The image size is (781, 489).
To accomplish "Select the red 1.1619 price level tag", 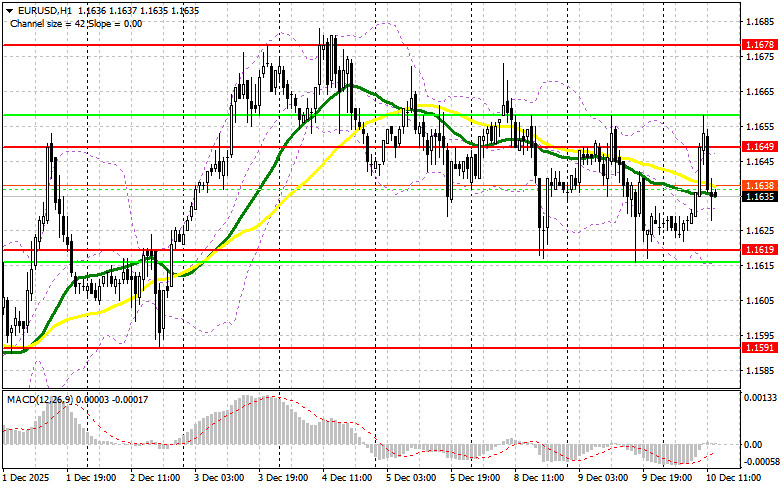I will coord(759,249).
